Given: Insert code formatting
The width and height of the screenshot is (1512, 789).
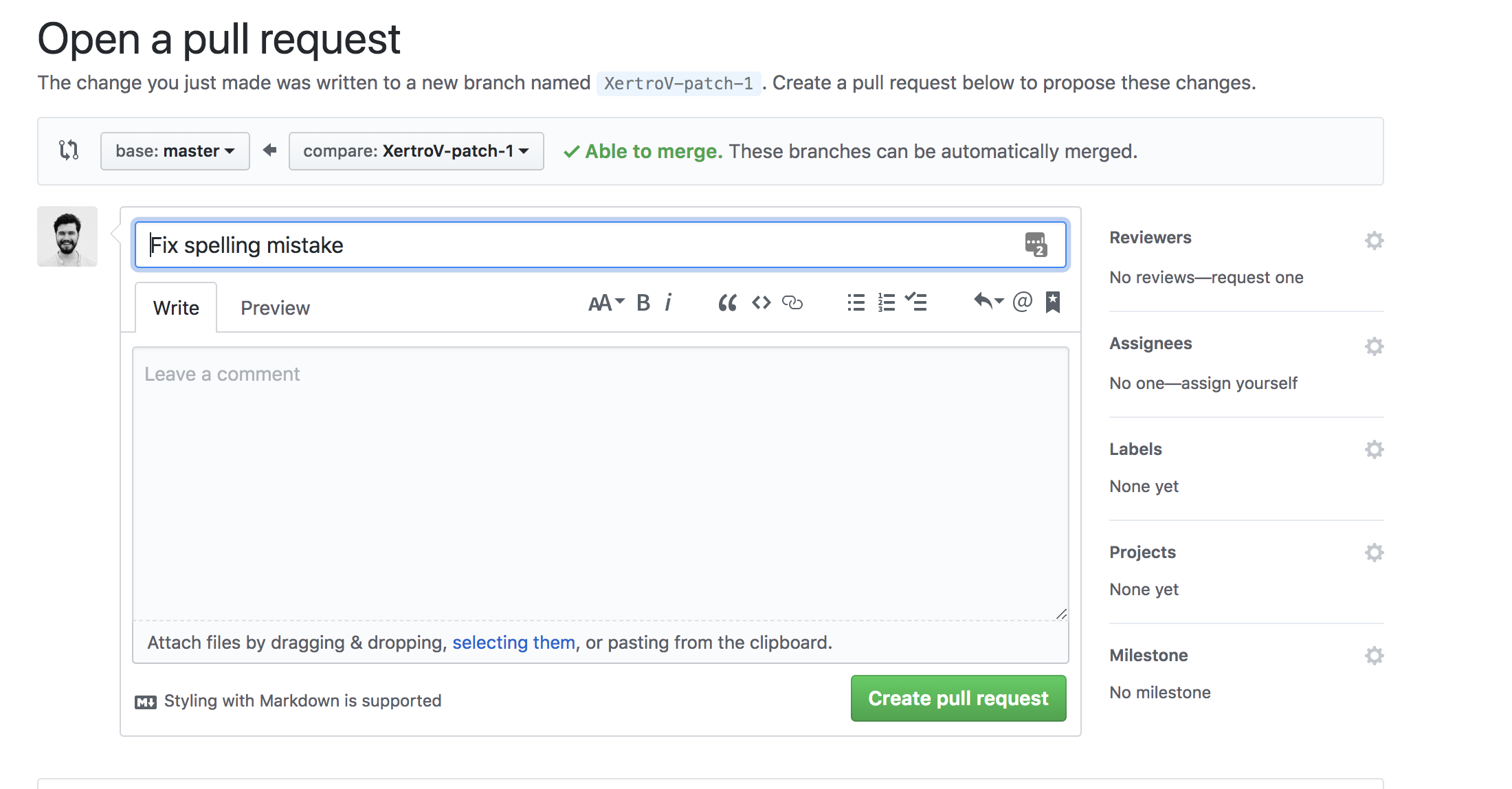Looking at the screenshot, I should click(x=761, y=302).
